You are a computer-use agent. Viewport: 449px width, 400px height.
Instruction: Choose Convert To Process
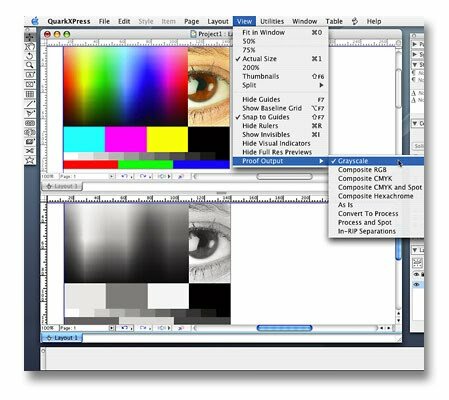[376, 213]
